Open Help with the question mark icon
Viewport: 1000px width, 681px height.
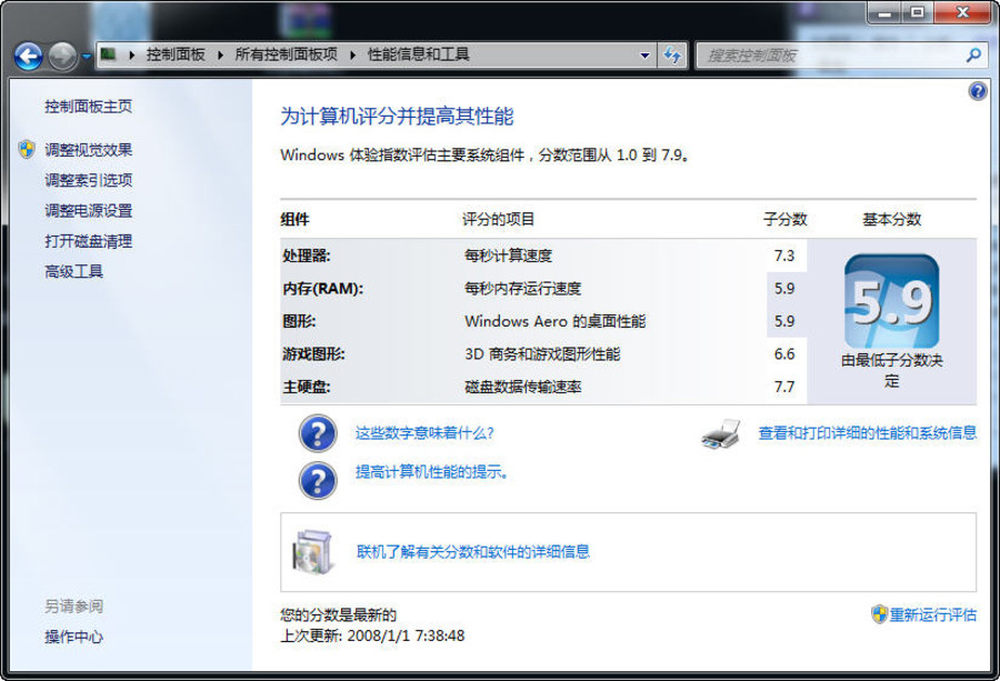click(x=978, y=91)
